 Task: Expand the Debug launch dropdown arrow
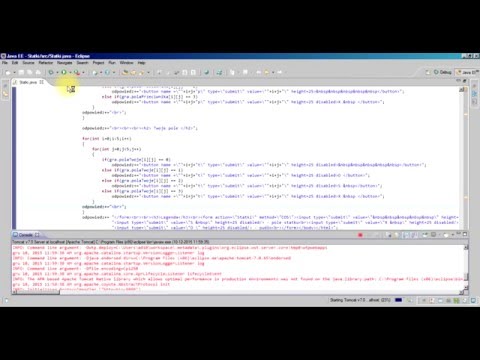pos(57,72)
